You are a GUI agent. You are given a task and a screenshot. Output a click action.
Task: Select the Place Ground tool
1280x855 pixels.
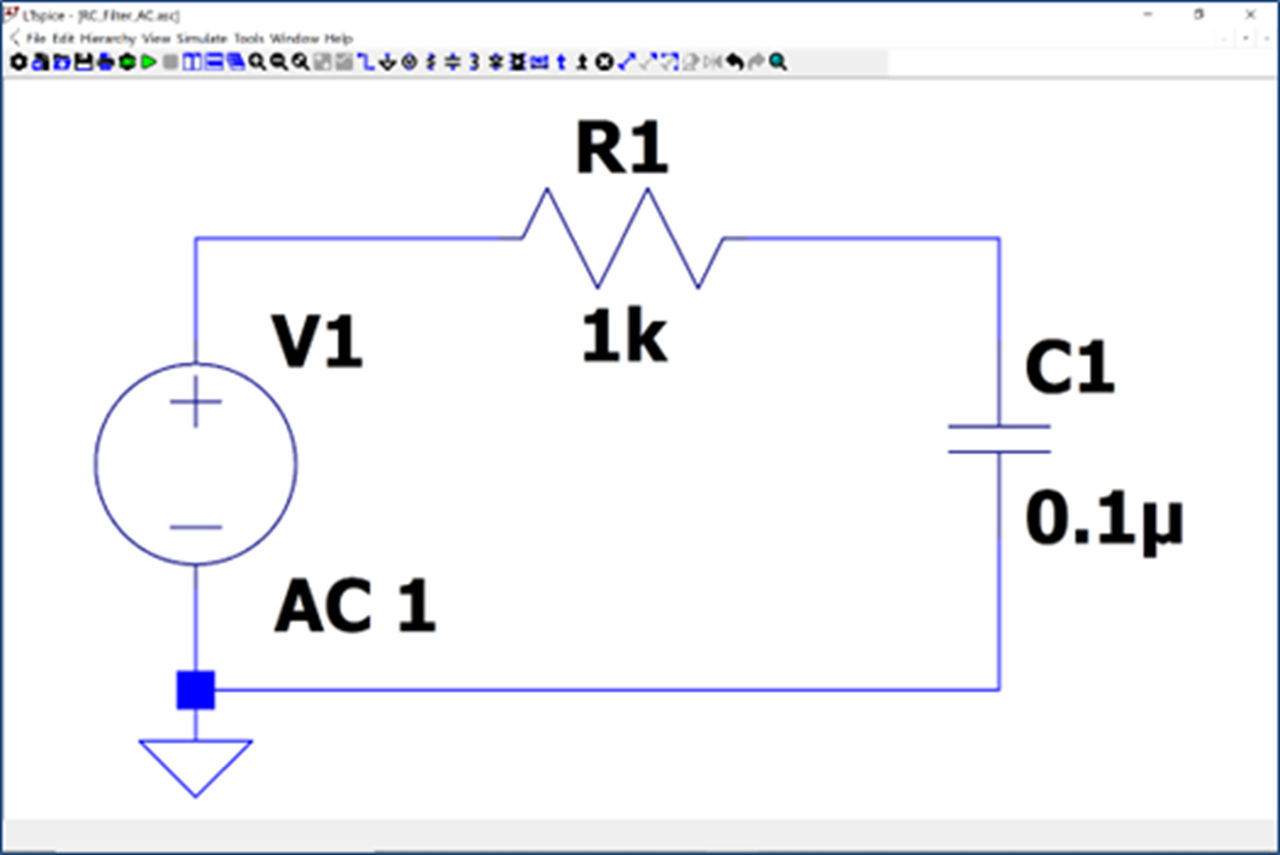(387, 62)
